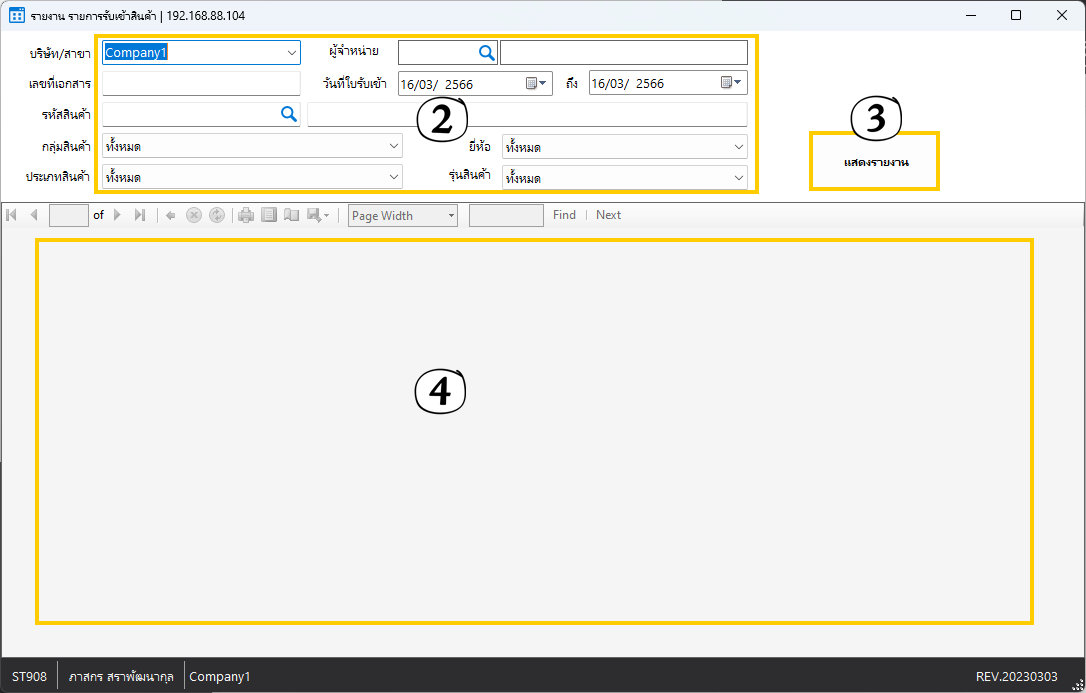Image resolution: width=1086 pixels, height=693 pixels.
Task: Click the refresh report icon
Action: pyautogui.click(x=216, y=215)
